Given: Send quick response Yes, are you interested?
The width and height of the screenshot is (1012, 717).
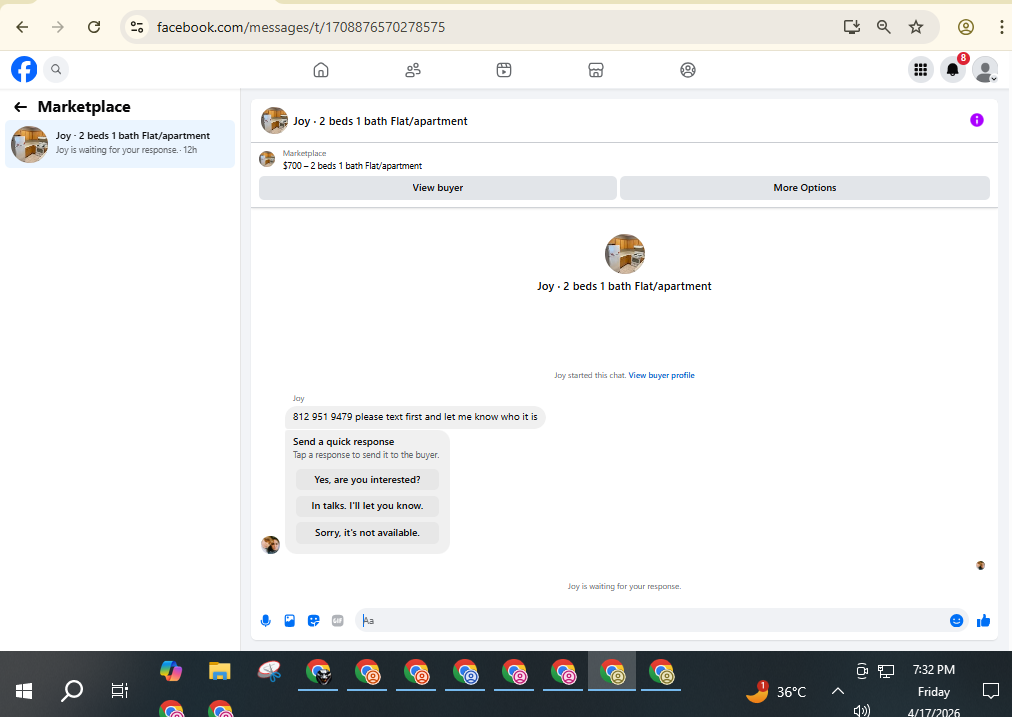Looking at the screenshot, I should point(367,480).
